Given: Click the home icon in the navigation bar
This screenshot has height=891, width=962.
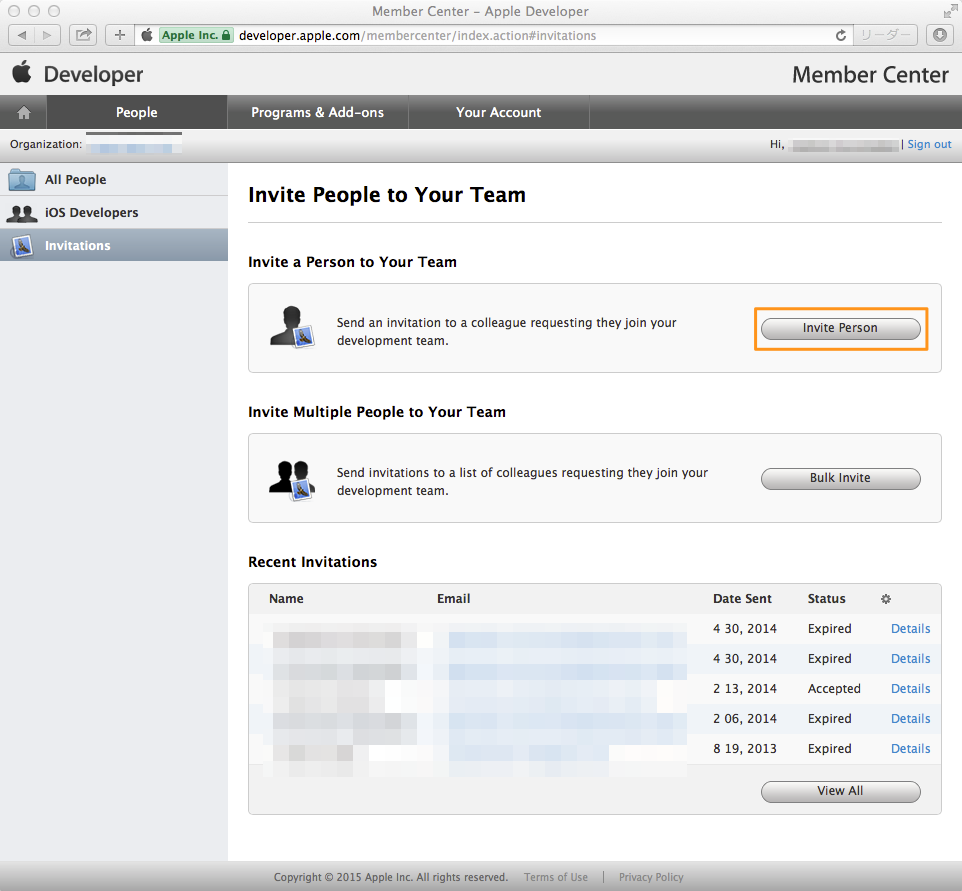Looking at the screenshot, I should [x=22, y=111].
